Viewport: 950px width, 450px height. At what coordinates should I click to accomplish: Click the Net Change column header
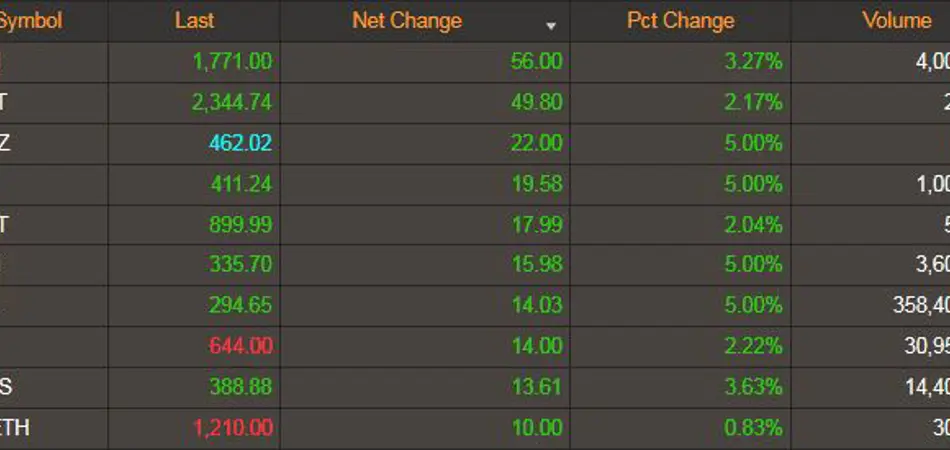point(407,20)
